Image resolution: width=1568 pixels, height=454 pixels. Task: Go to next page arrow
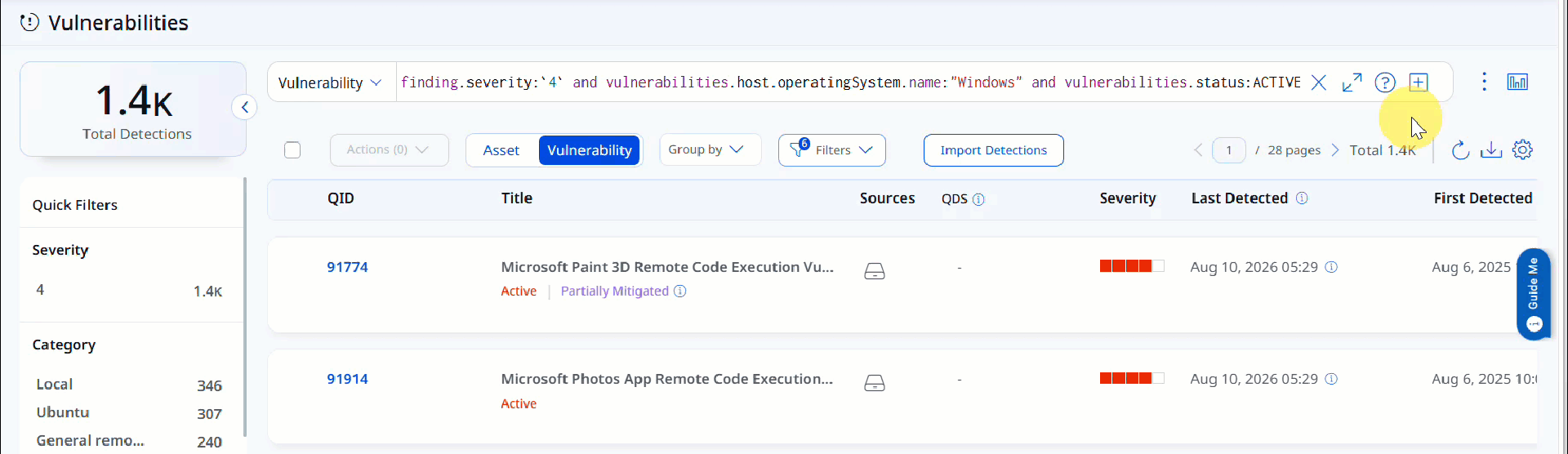[1335, 150]
